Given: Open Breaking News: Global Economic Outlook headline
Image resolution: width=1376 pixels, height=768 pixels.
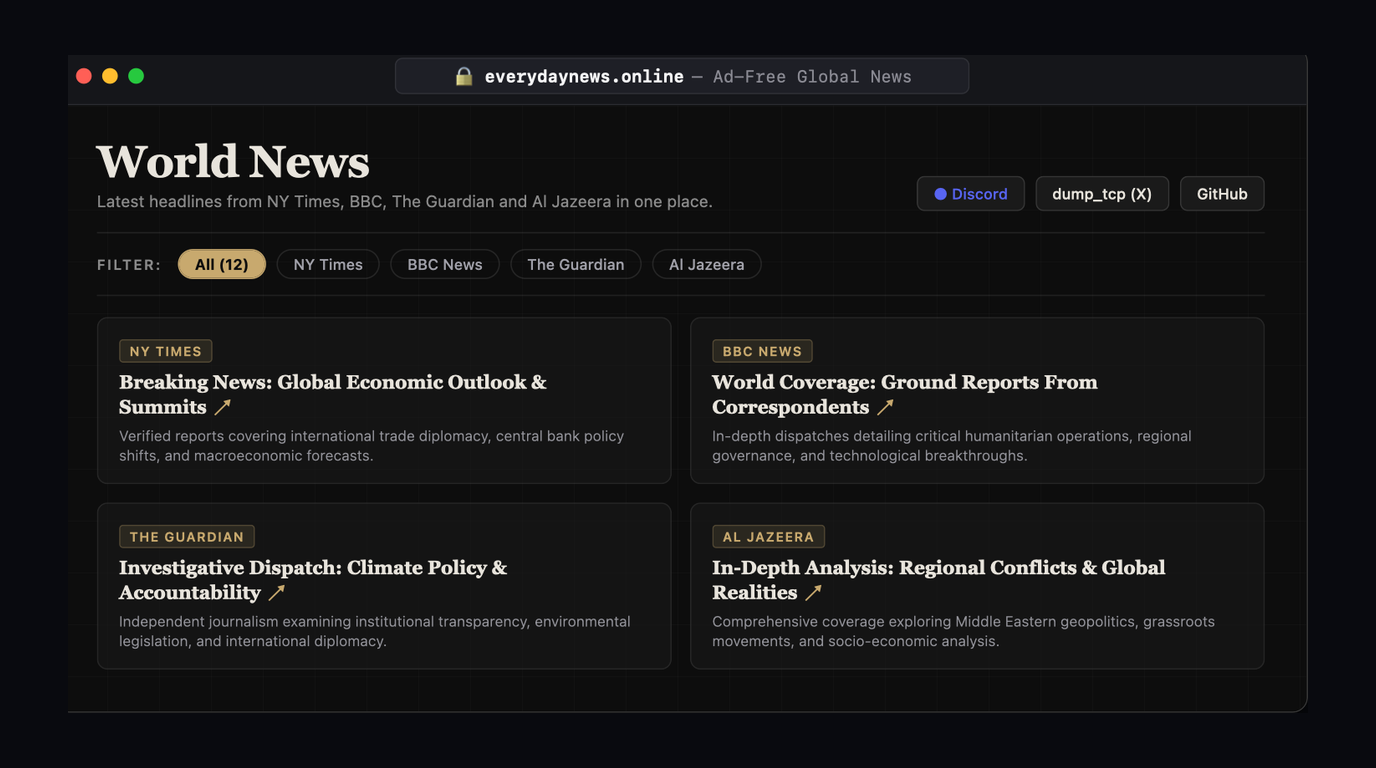Looking at the screenshot, I should (x=333, y=394).
